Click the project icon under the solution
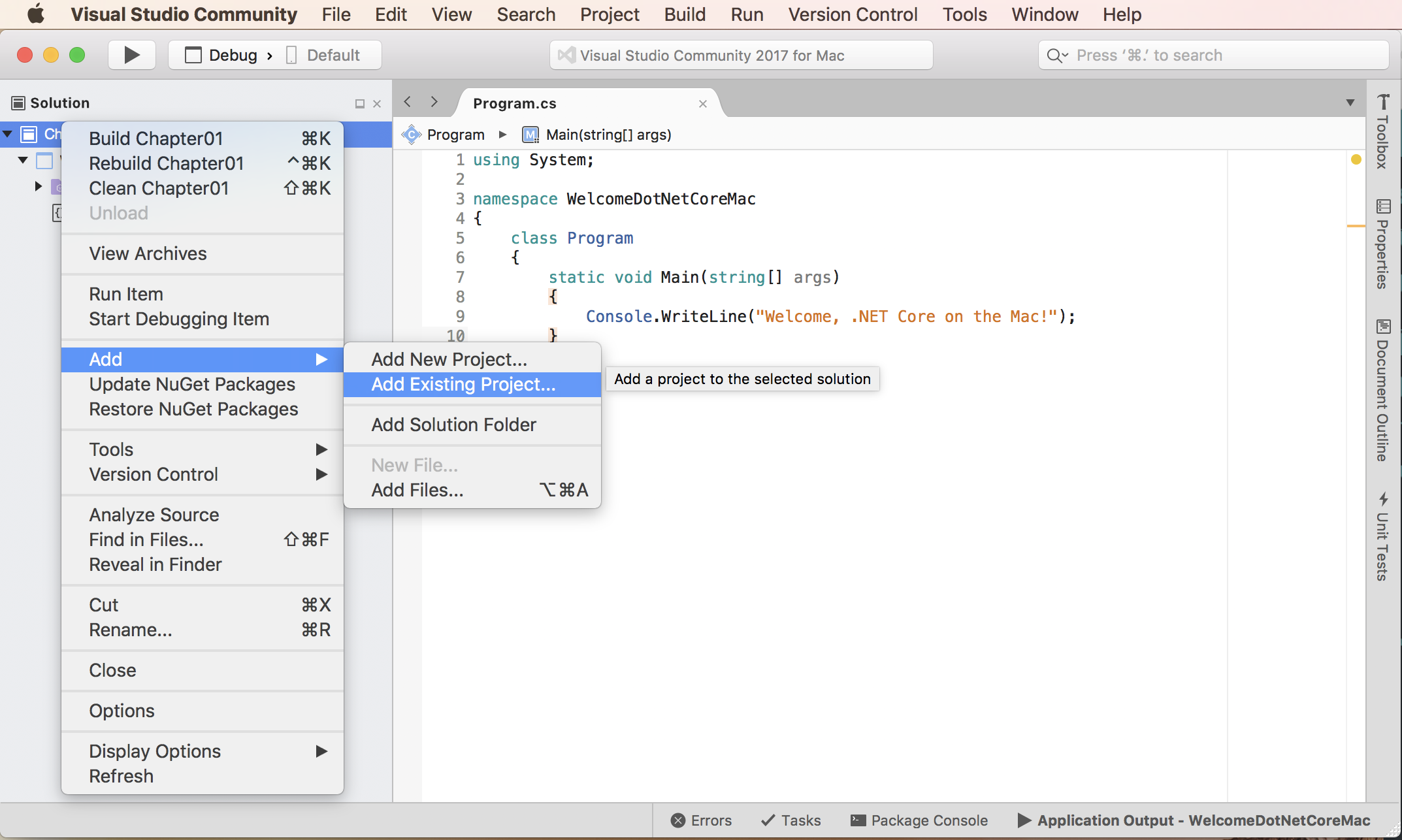1402x840 pixels. click(44, 161)
